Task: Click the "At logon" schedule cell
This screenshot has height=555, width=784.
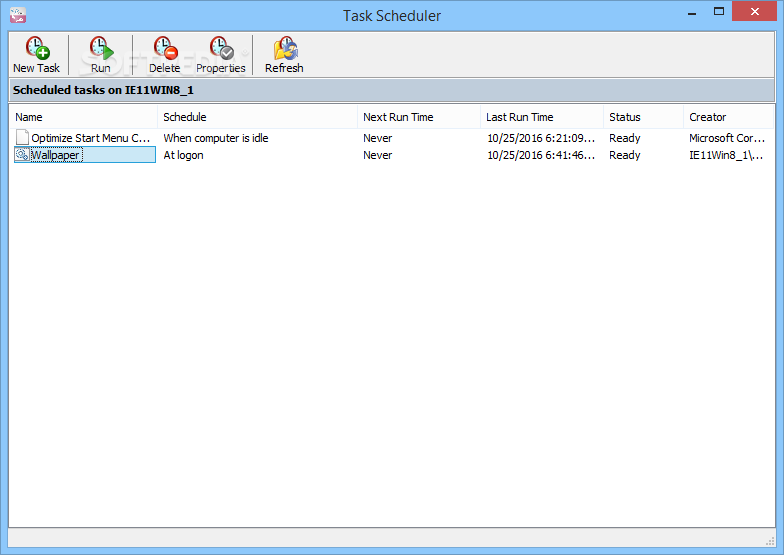Action: coord(183,155)
